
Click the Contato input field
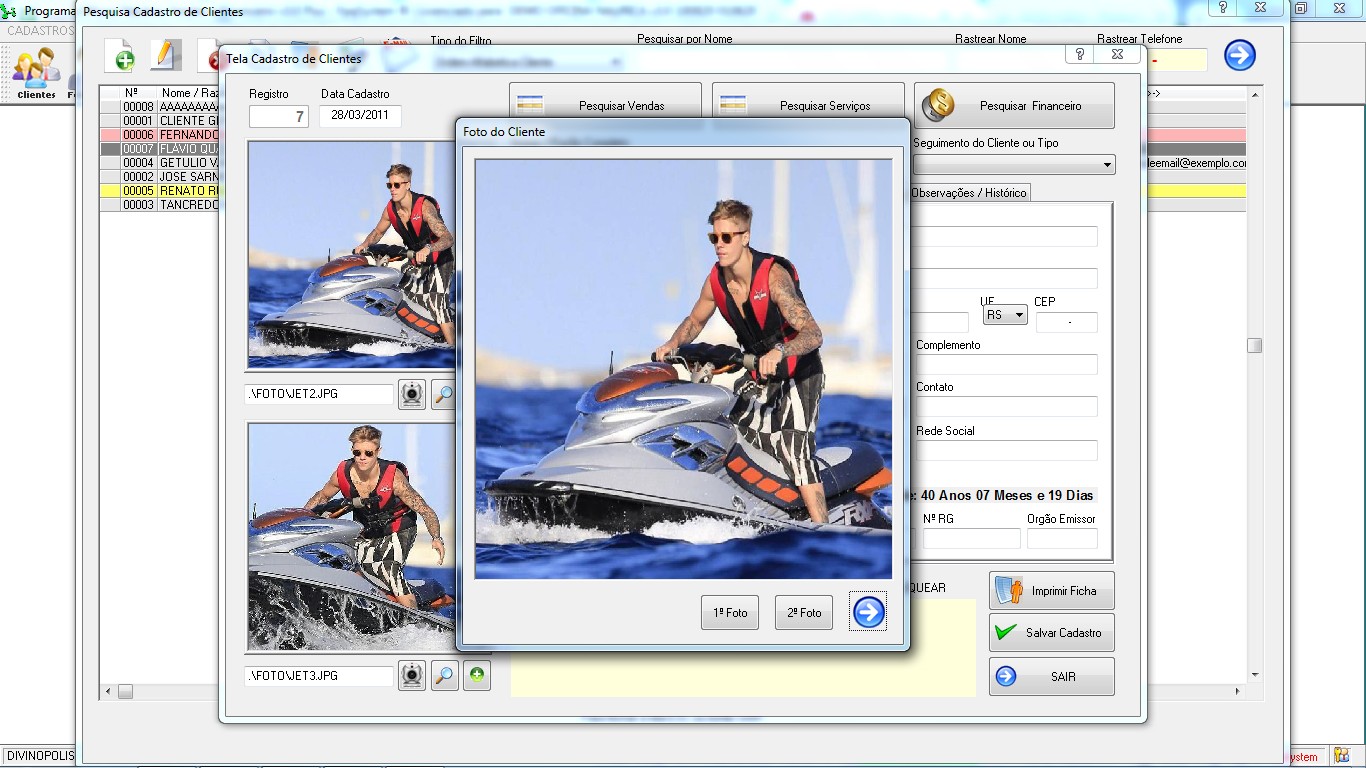(x=1006, y=406)
